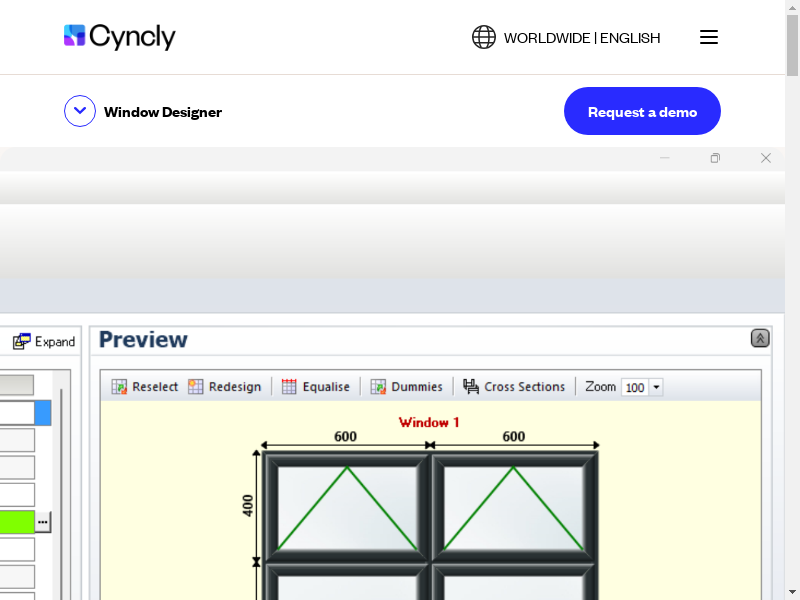The width and height of the screenshot is (800, 600).
Task: Click the Equalise toolbar icon
Action: click(289, 387)
